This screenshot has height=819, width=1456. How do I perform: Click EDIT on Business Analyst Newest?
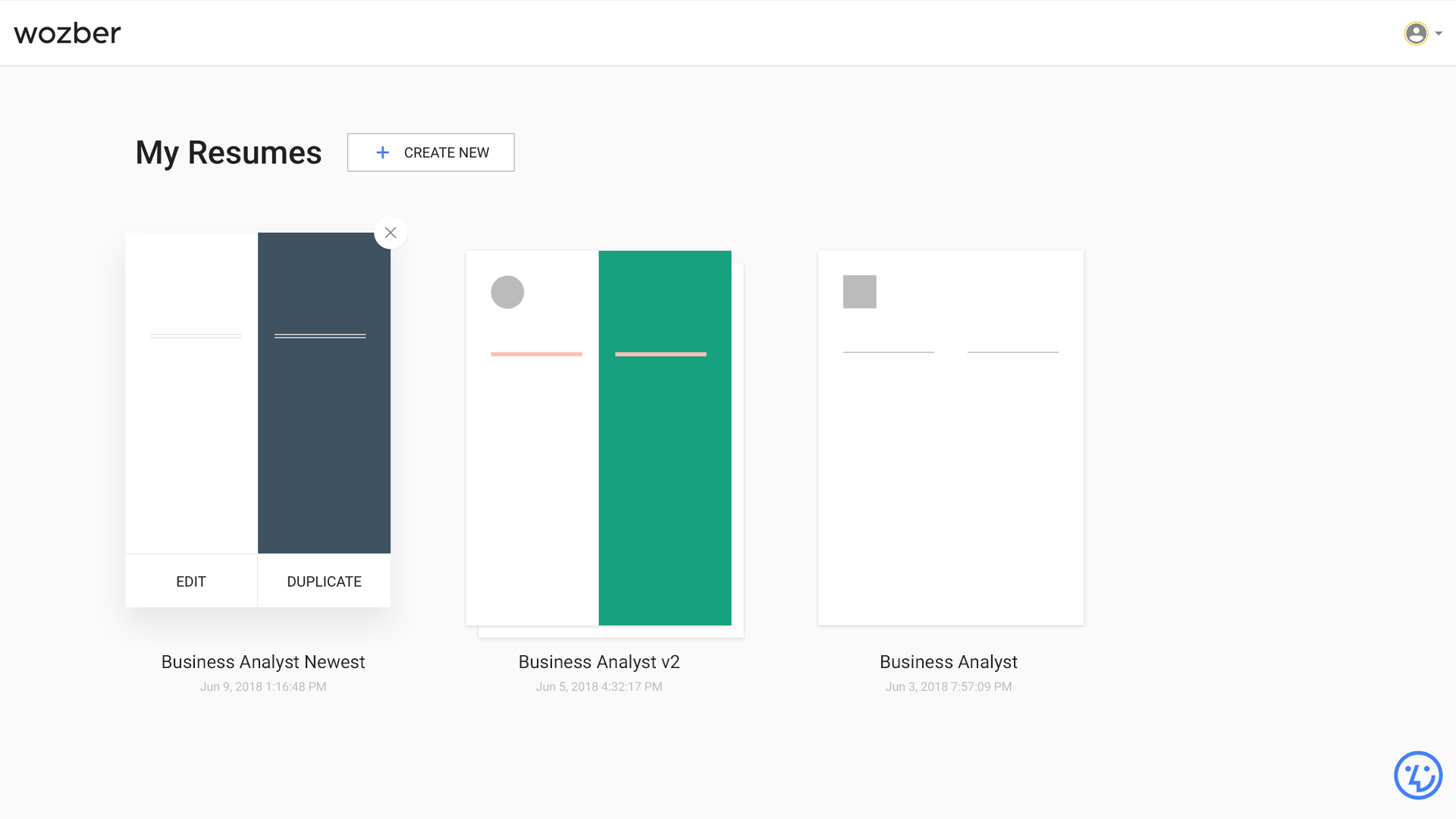191,582
